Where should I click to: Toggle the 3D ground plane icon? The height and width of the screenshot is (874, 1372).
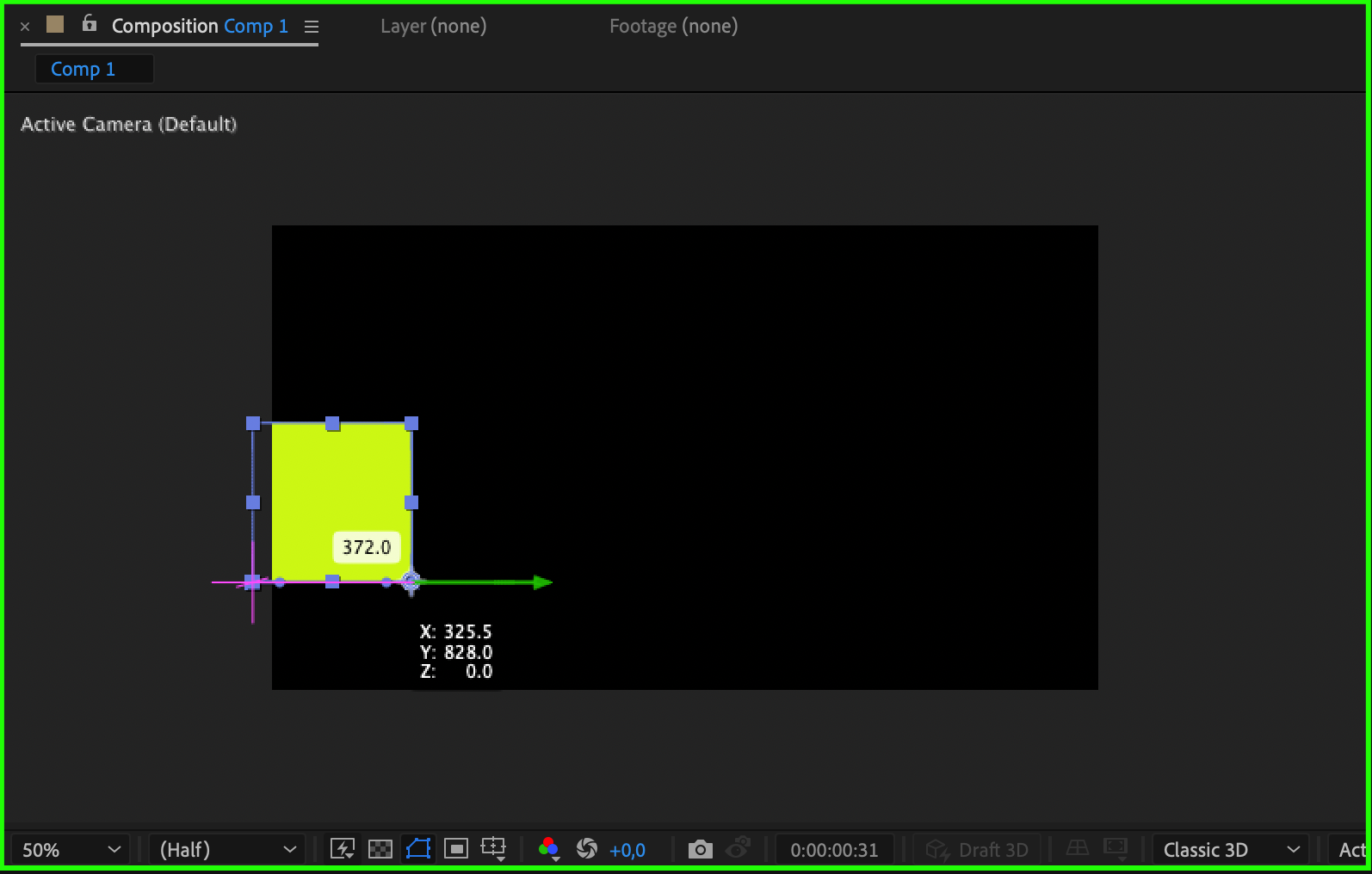(1078, 849)
